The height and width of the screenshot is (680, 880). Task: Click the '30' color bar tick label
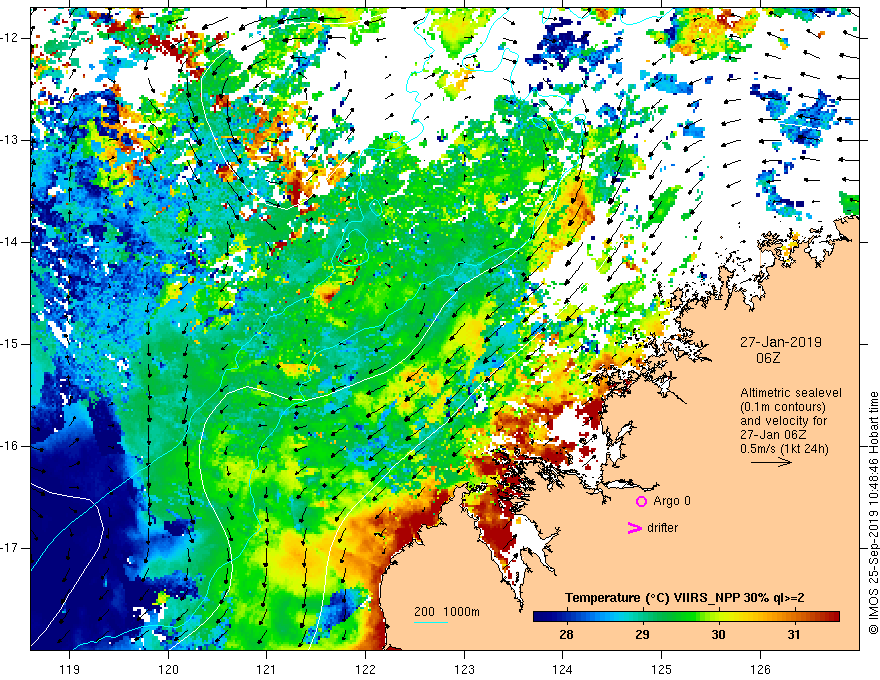pyautogui.click(x=718, y=635)
